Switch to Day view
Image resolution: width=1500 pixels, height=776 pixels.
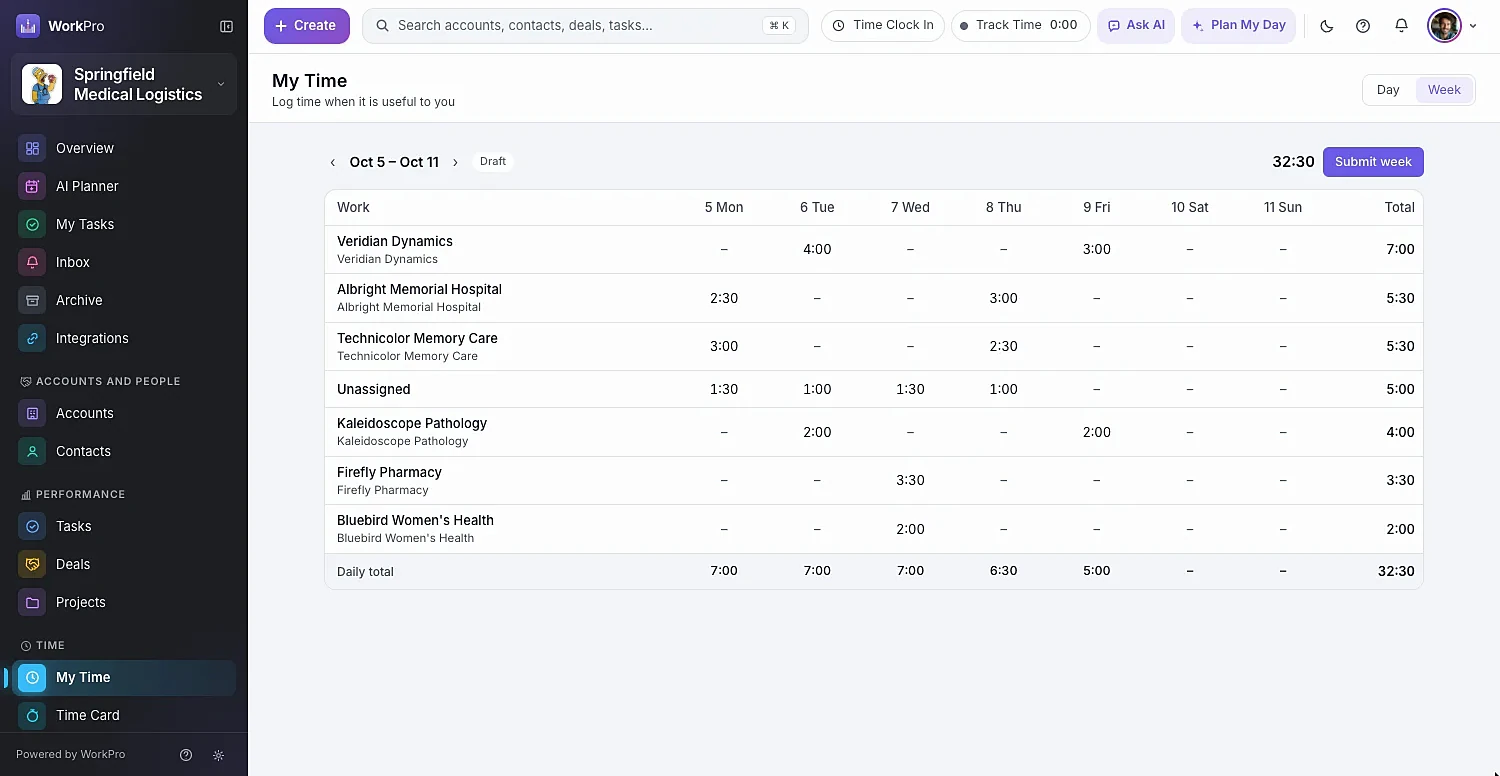[1388, 90]
